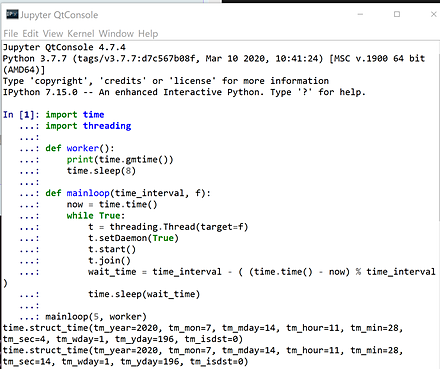This screenshot has height=369, width=440.
Task: Click the 'now = time.time()' line
Action: click(112, 205)
